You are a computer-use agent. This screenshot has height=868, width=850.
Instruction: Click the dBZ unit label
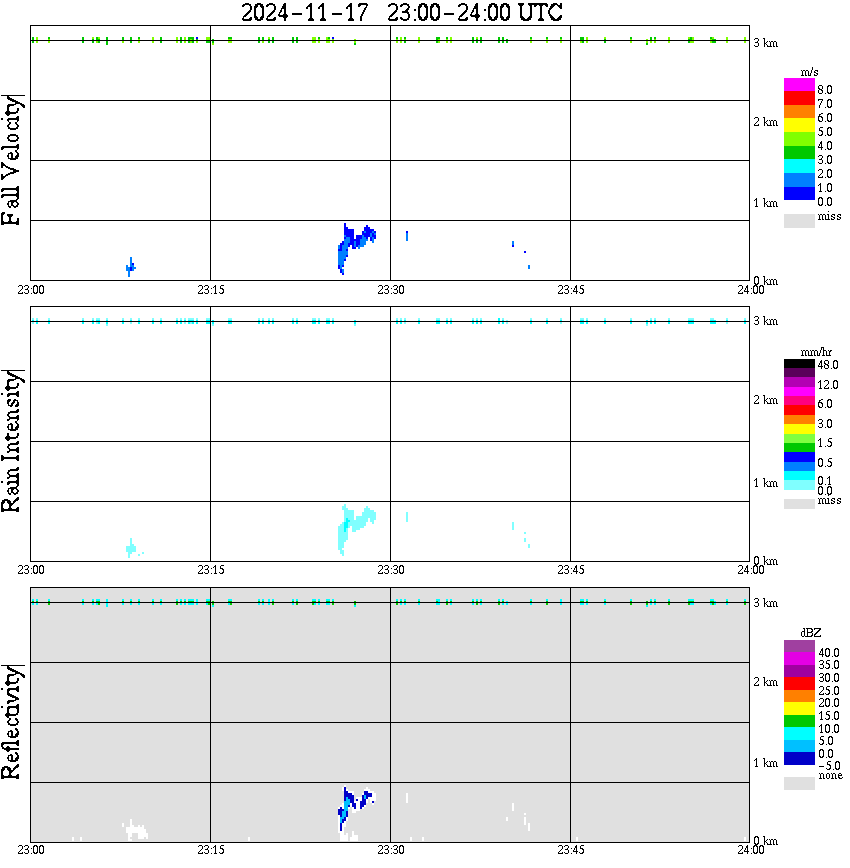(x=811, y=633)
